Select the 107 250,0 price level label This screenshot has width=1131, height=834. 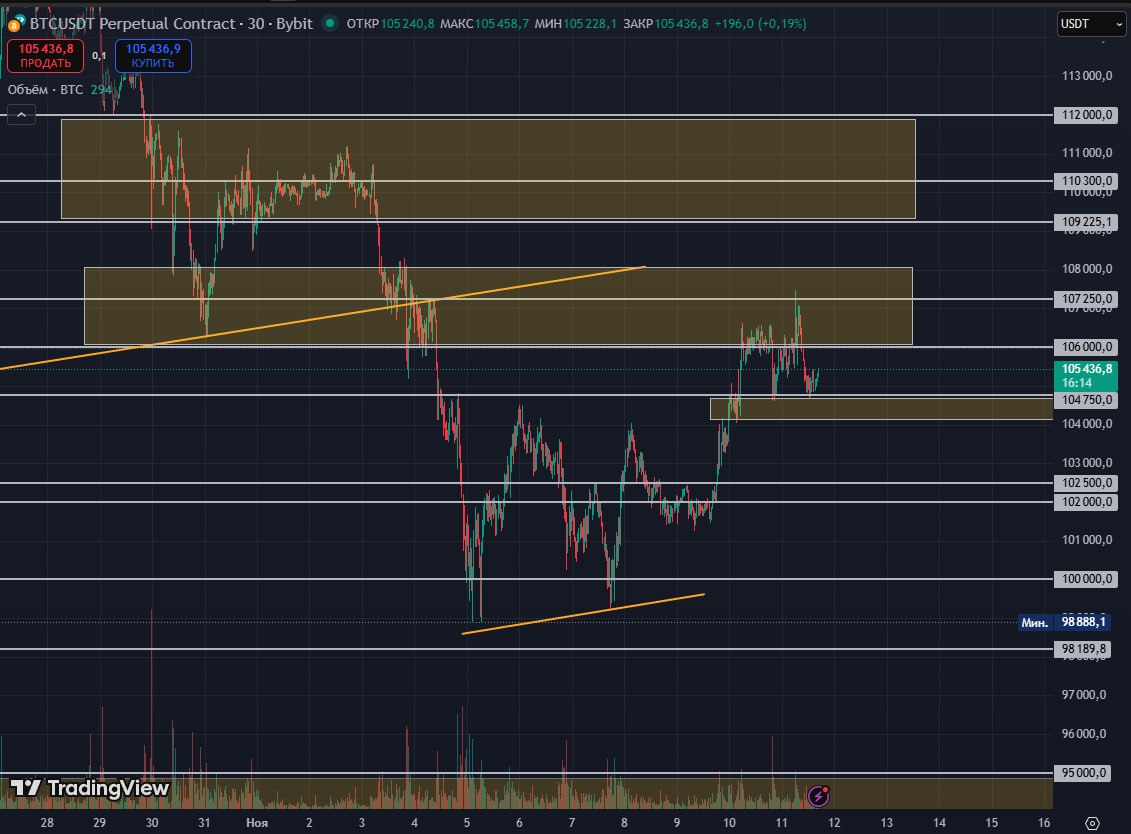(x=1086, y=299)
